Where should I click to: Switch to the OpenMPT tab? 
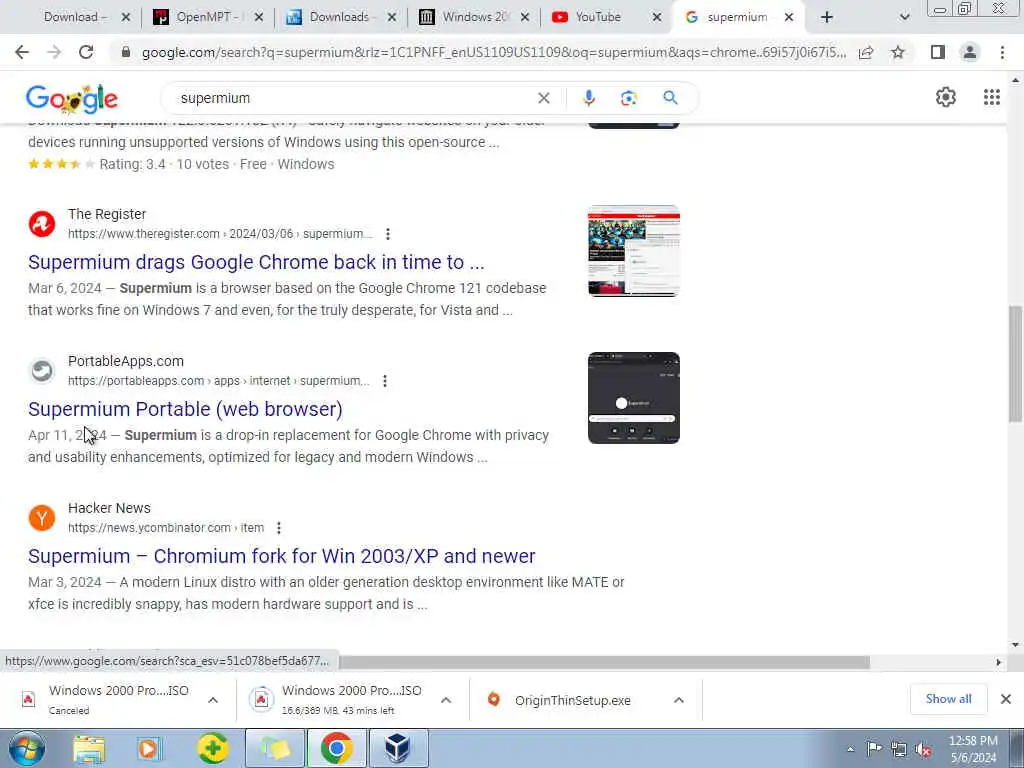coord(206,18)
